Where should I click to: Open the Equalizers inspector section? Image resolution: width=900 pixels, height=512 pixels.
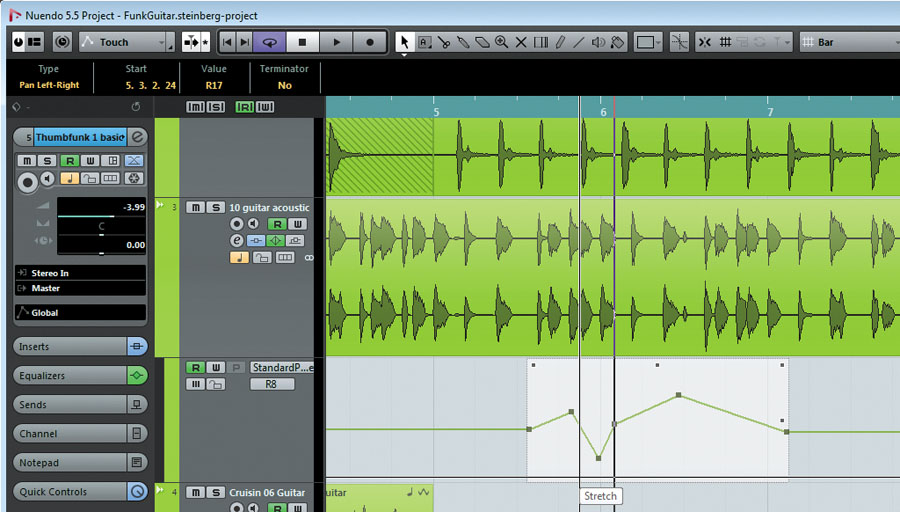(70, 376)
